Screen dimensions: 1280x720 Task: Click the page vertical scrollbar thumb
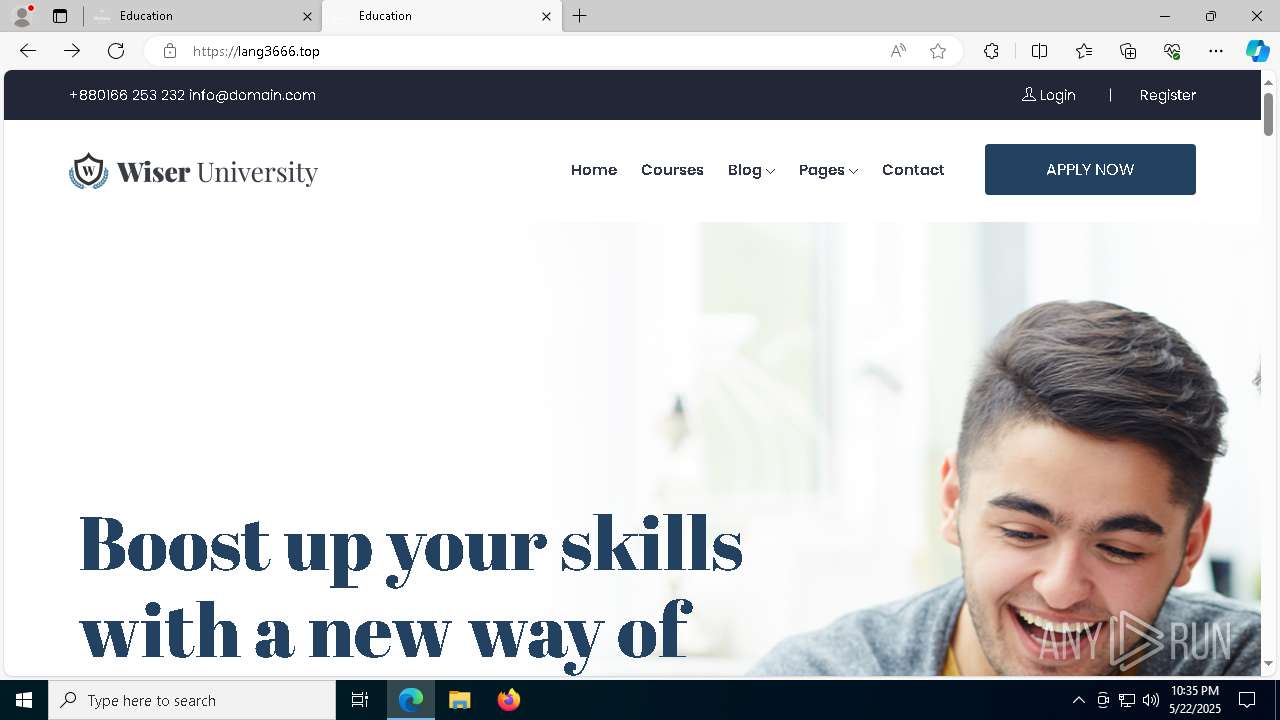point(1268,114)
